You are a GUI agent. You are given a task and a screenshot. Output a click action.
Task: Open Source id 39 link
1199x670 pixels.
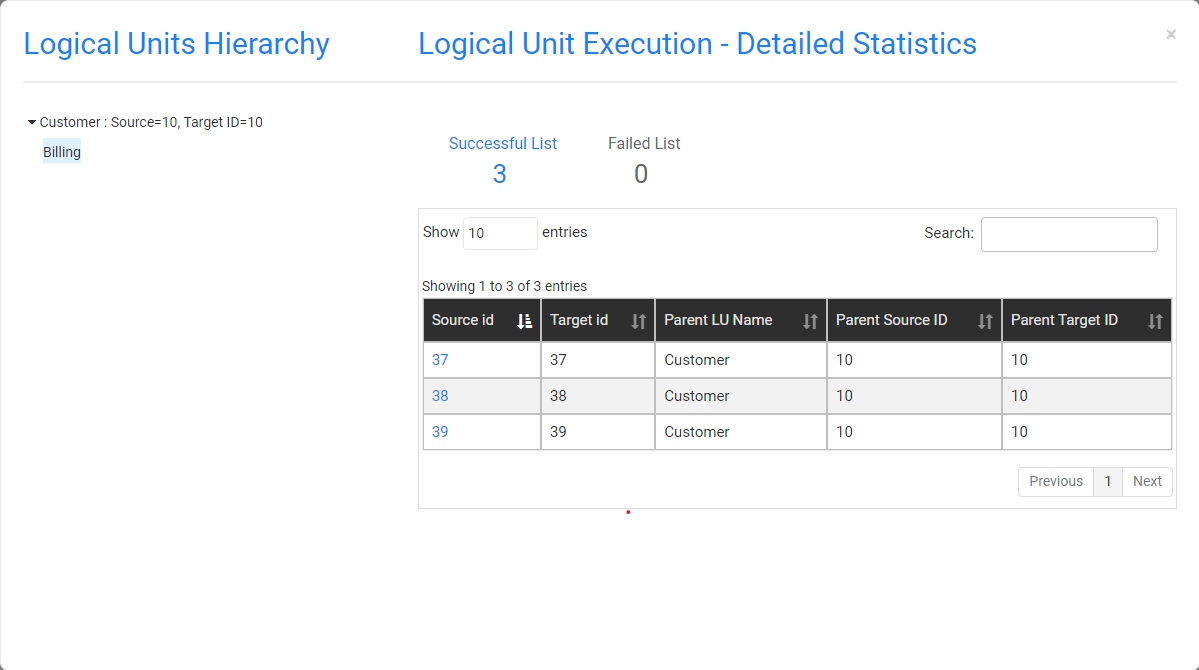(440, 432)
